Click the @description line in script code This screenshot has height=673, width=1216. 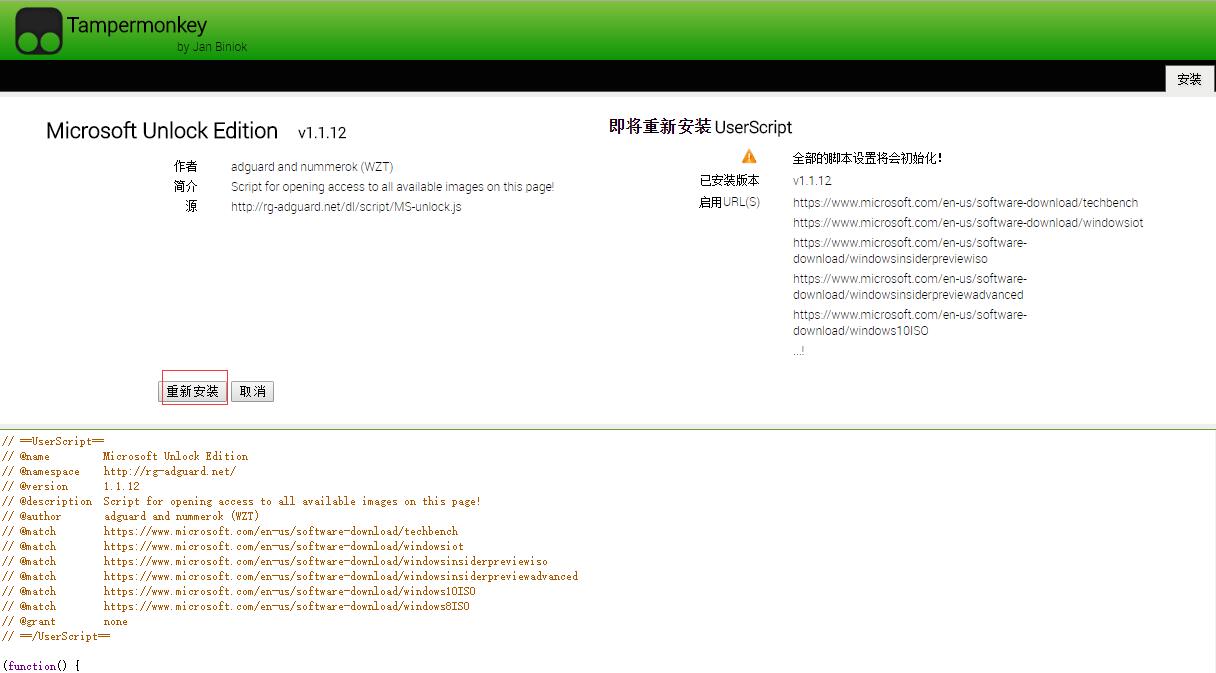(x=241, y=501)
